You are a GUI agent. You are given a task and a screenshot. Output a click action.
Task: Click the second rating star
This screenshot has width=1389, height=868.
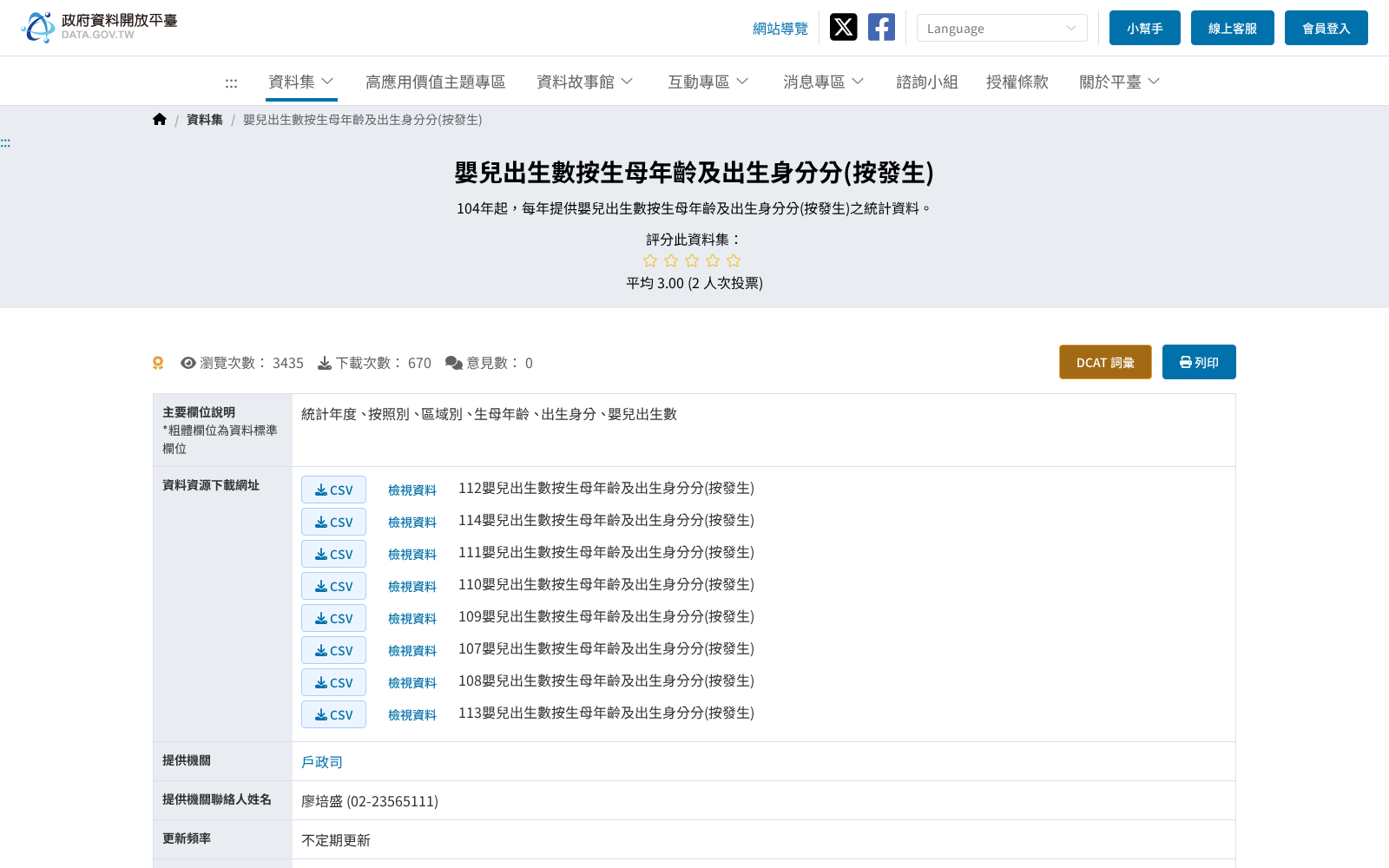[671, 260]
